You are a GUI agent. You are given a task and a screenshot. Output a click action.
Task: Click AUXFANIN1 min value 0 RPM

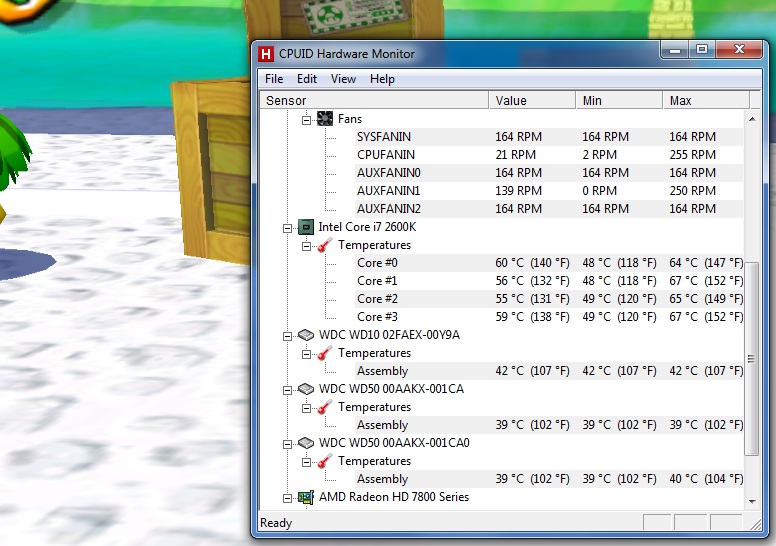coord(599,191)
